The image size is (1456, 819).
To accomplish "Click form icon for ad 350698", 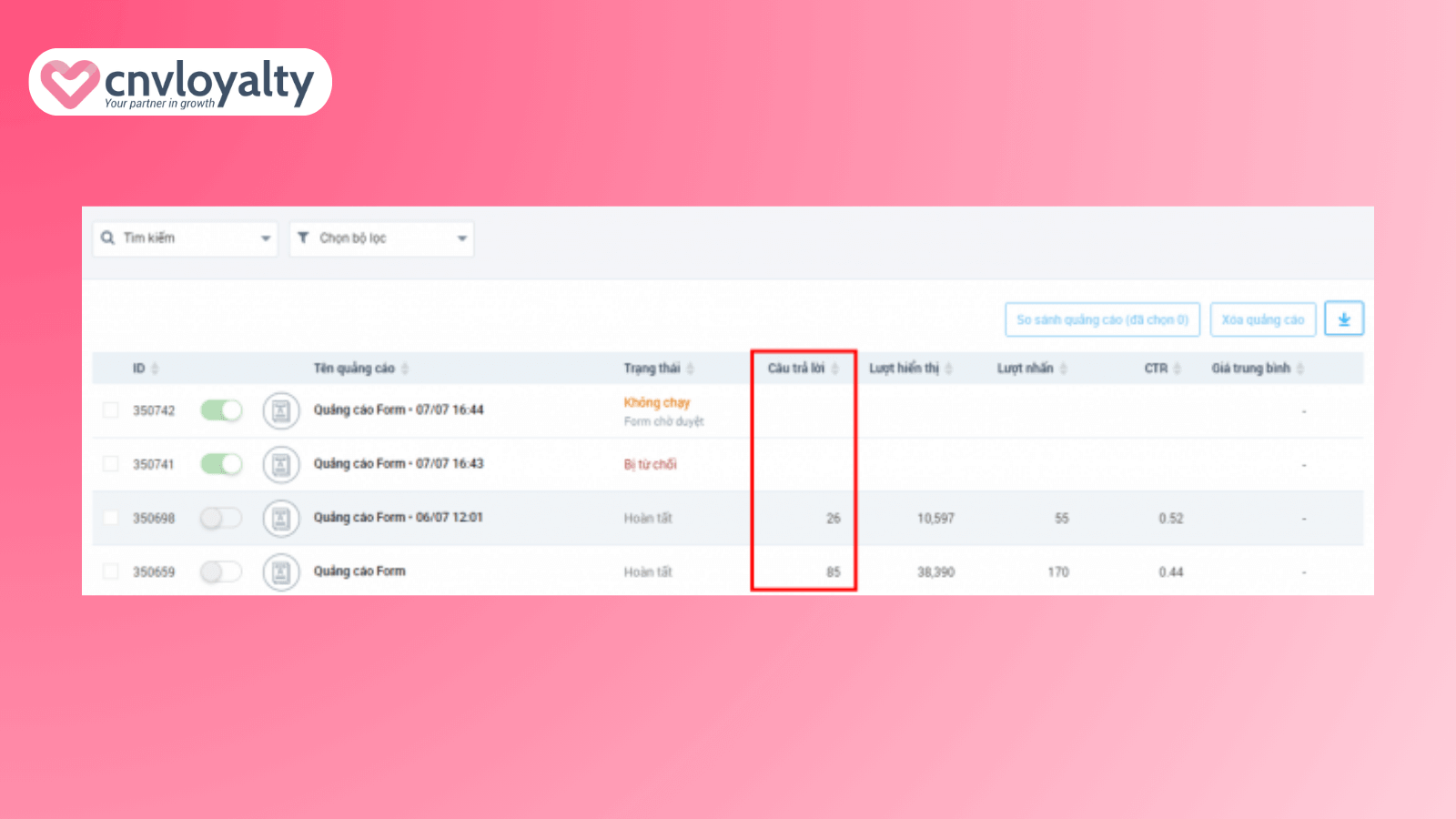I will (281, 519).
